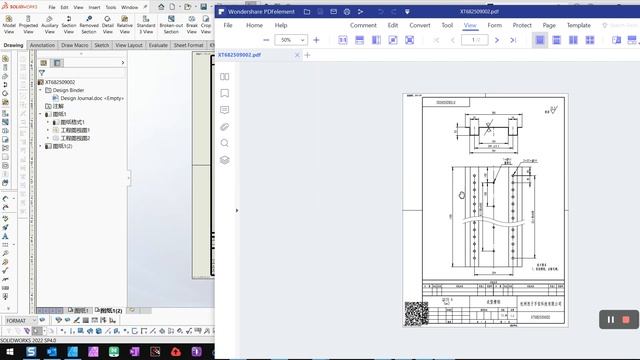Open SolidWorks Insert menu

pos(94,7)
